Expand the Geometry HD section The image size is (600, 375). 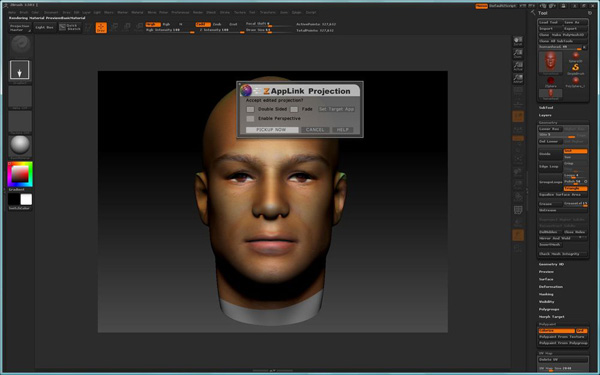coord(551,264)
